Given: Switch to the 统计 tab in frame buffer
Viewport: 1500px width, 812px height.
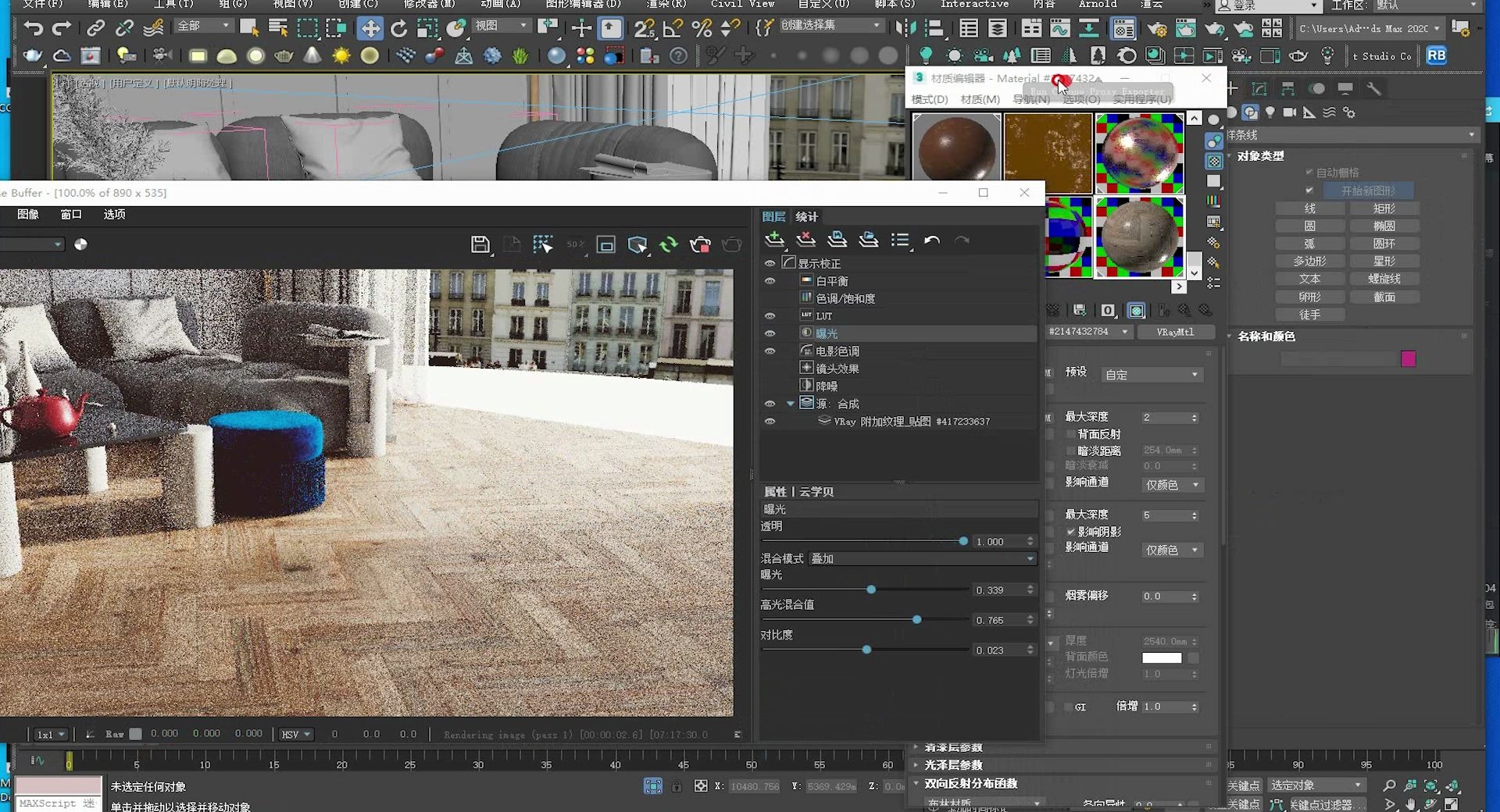Looking at the screenshot, I should tap(805, 216).
